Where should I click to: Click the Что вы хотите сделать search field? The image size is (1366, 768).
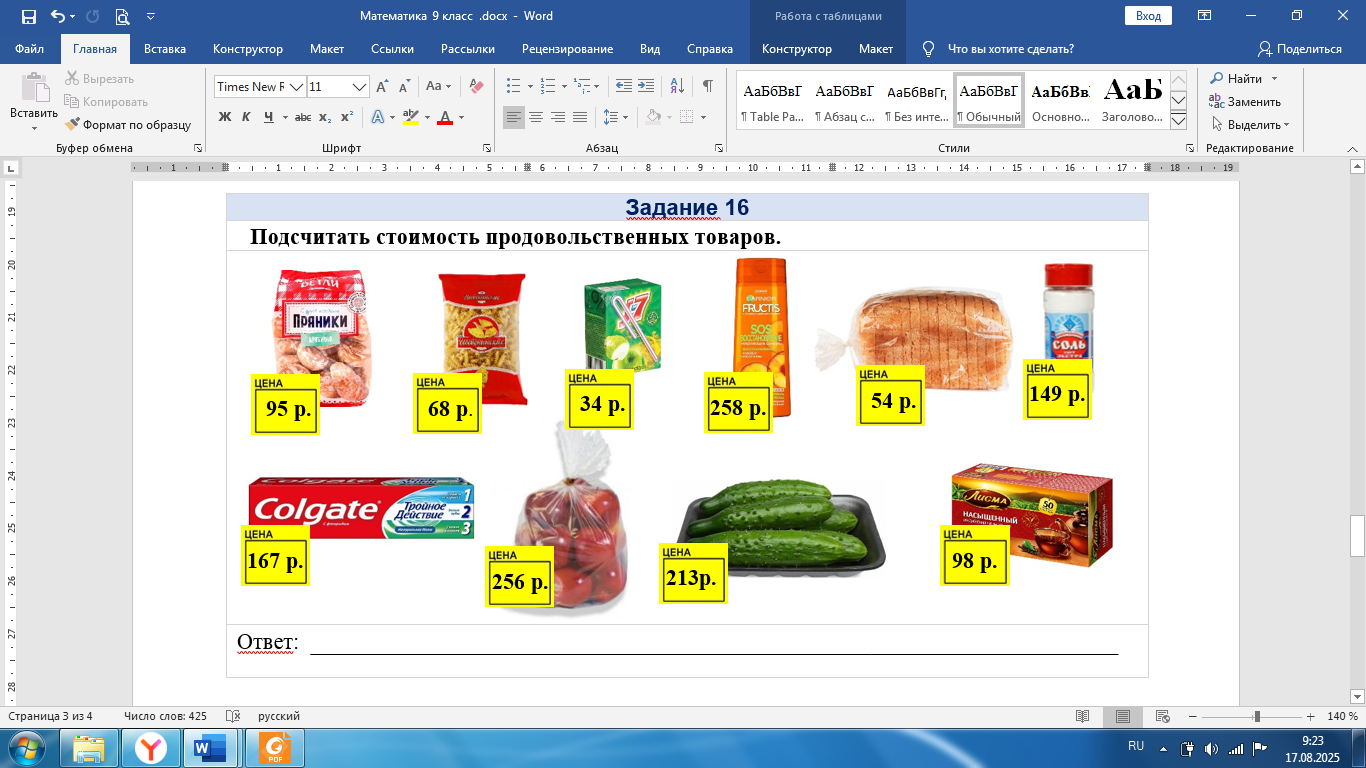coord(1010,49)
